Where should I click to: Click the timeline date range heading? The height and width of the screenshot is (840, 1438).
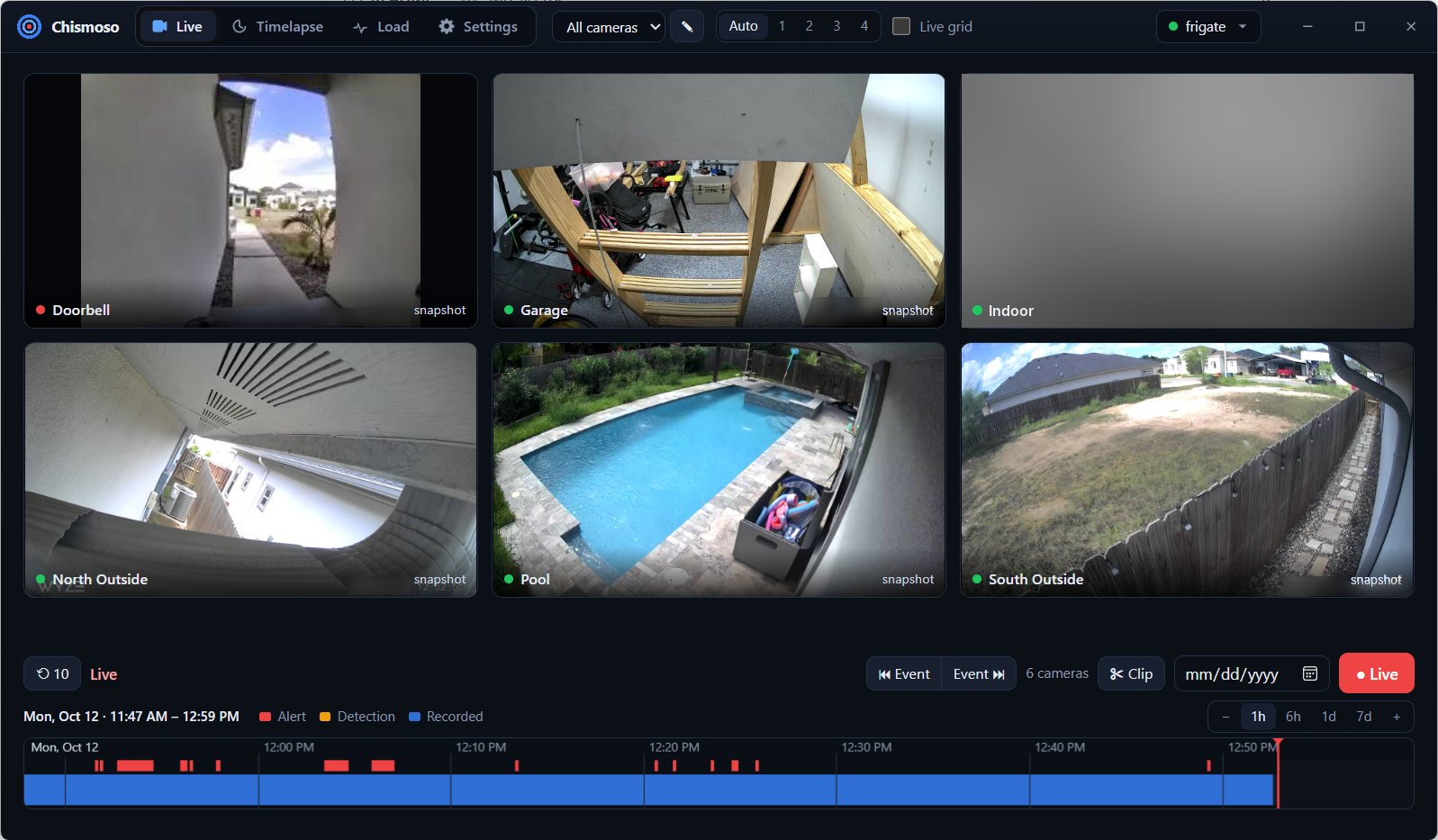(x=131, y=717)
